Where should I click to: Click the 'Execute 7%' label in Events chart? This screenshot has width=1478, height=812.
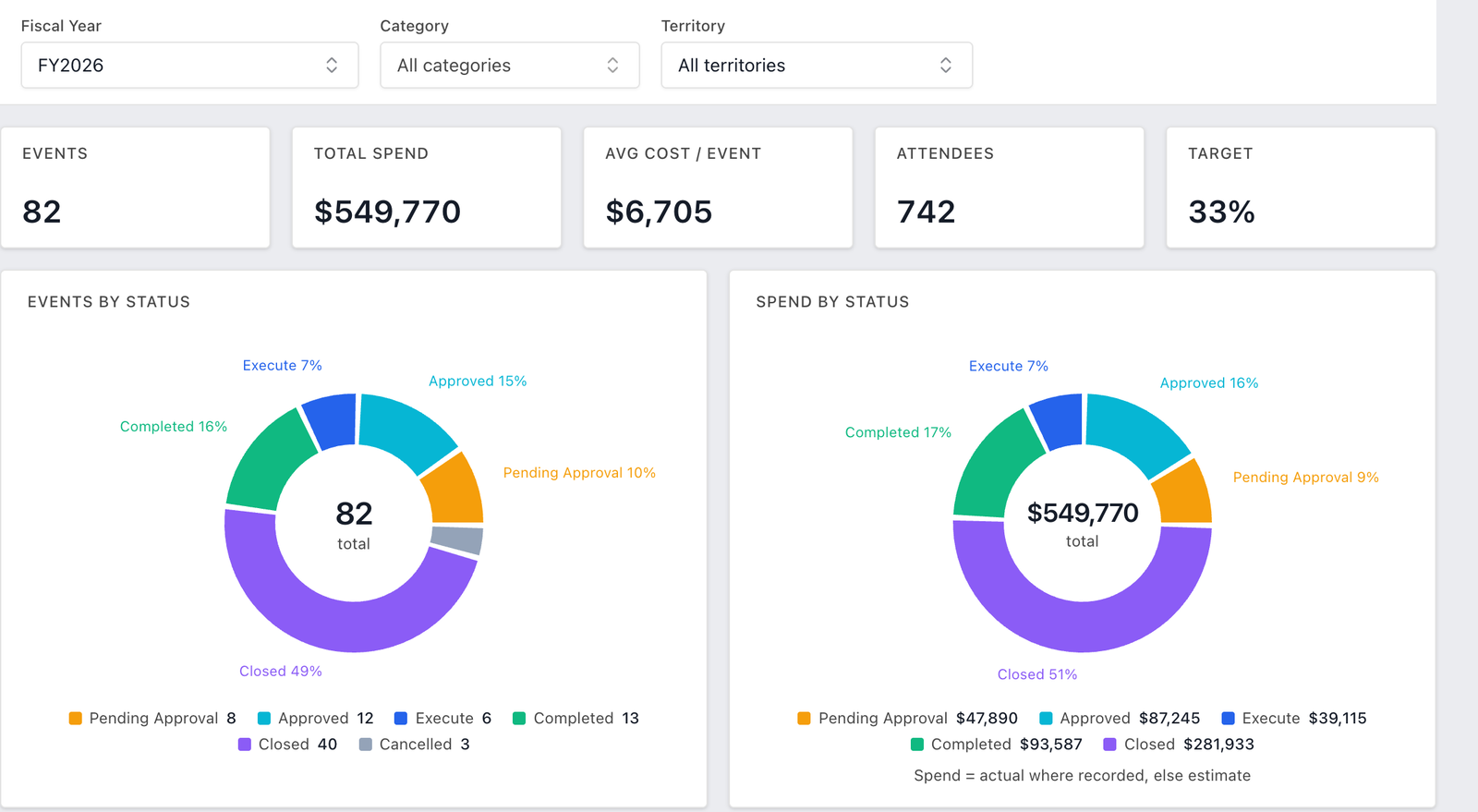click(x=283, y=366)
